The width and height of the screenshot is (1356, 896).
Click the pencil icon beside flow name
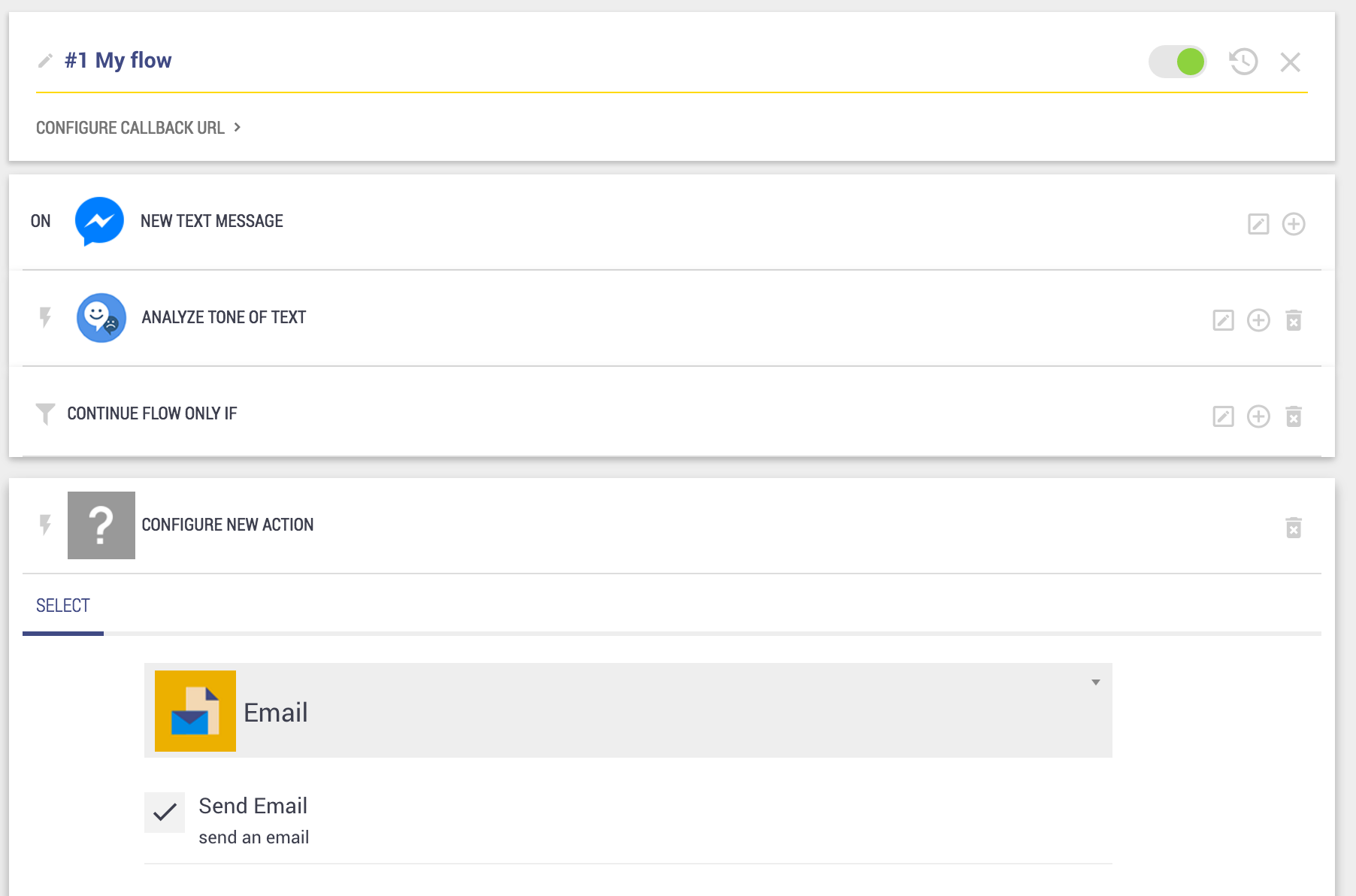(45, 61)
